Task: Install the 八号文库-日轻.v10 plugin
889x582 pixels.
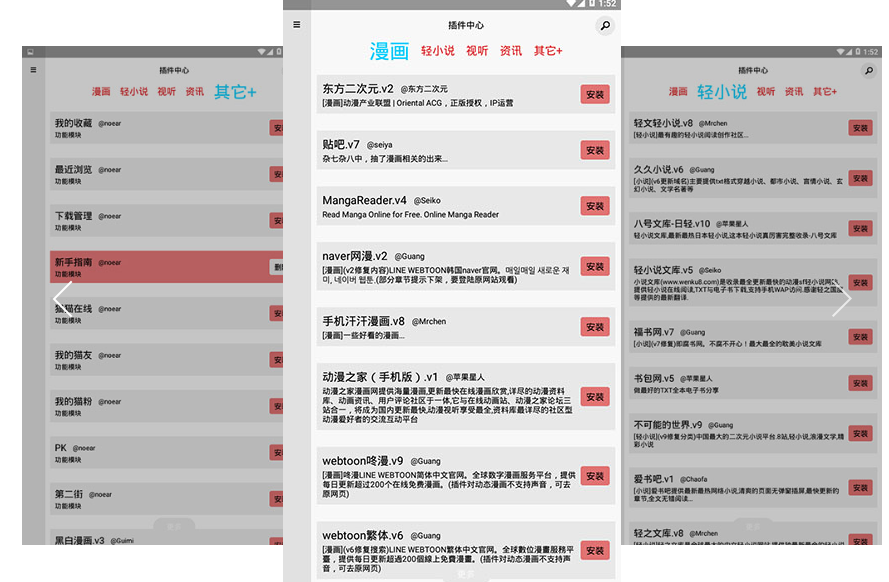Action: pyautogui.click(x=860, y=228)
